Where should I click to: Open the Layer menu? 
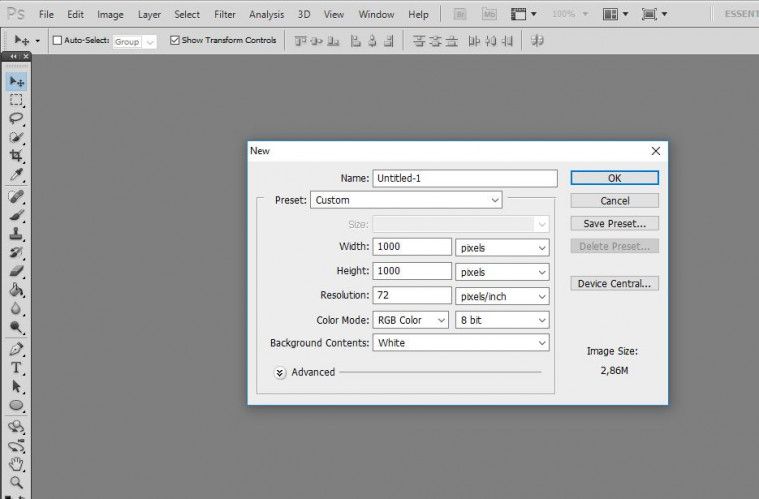149,15
